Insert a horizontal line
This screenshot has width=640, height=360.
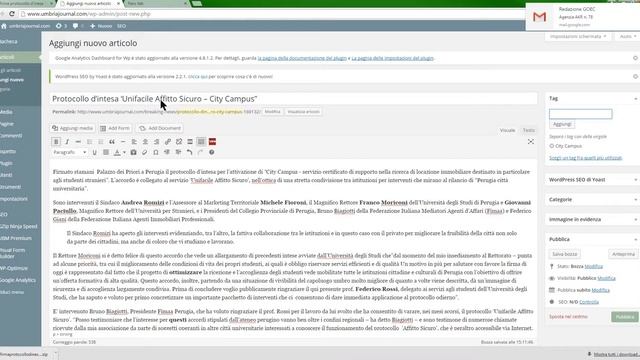(x=123, y=142)
